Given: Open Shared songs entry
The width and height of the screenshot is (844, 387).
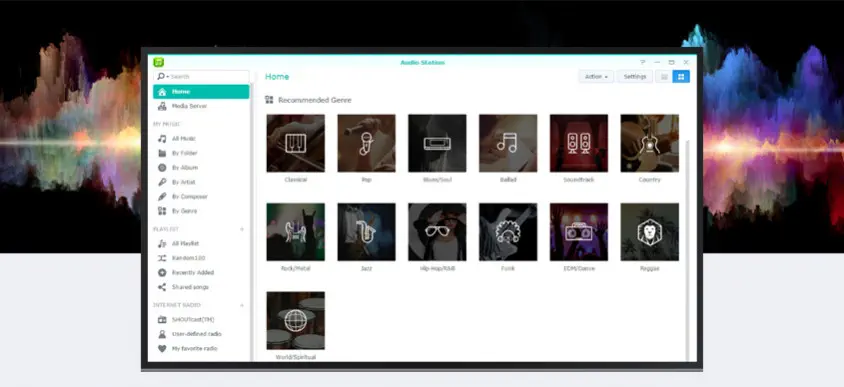Looking at the screenshot, I should (201, 287).
